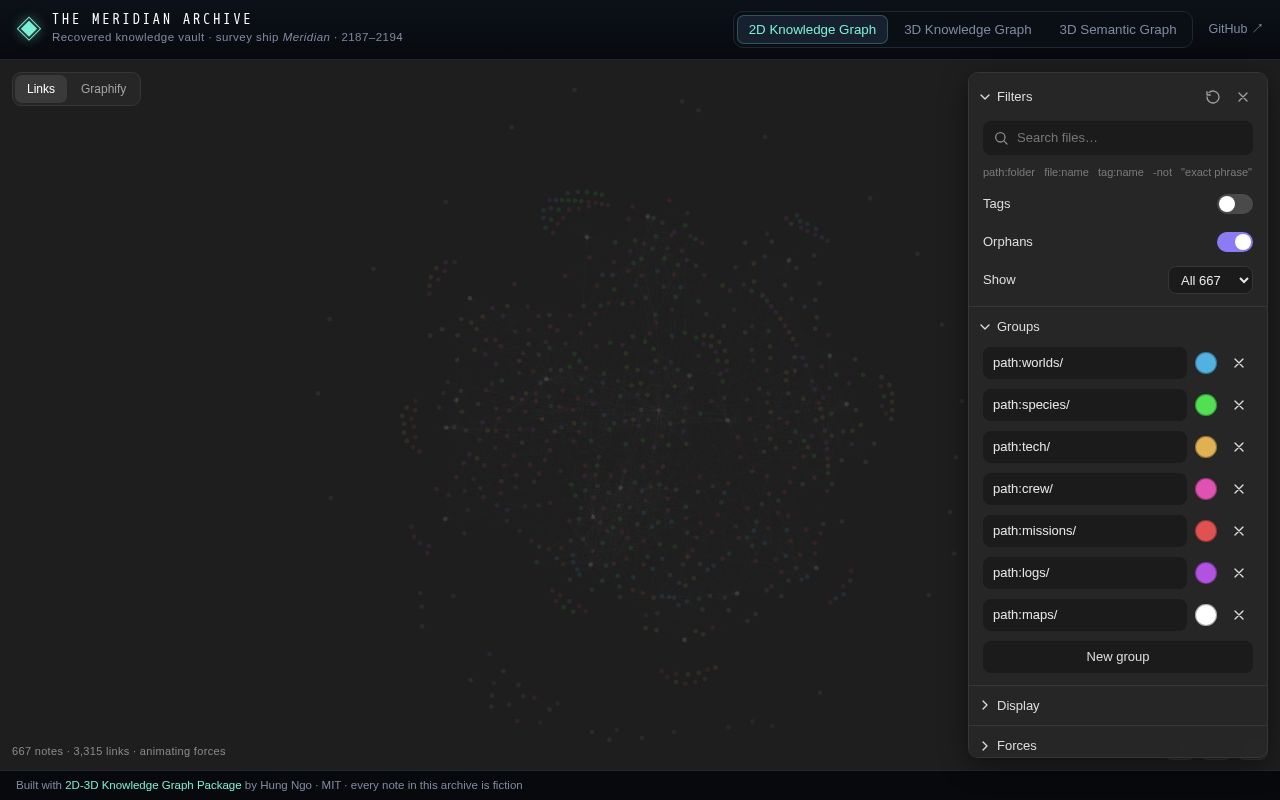Viewport: 1280px width, 800px height.
Task: Click the New group button
Action: tap(1118, 657)
